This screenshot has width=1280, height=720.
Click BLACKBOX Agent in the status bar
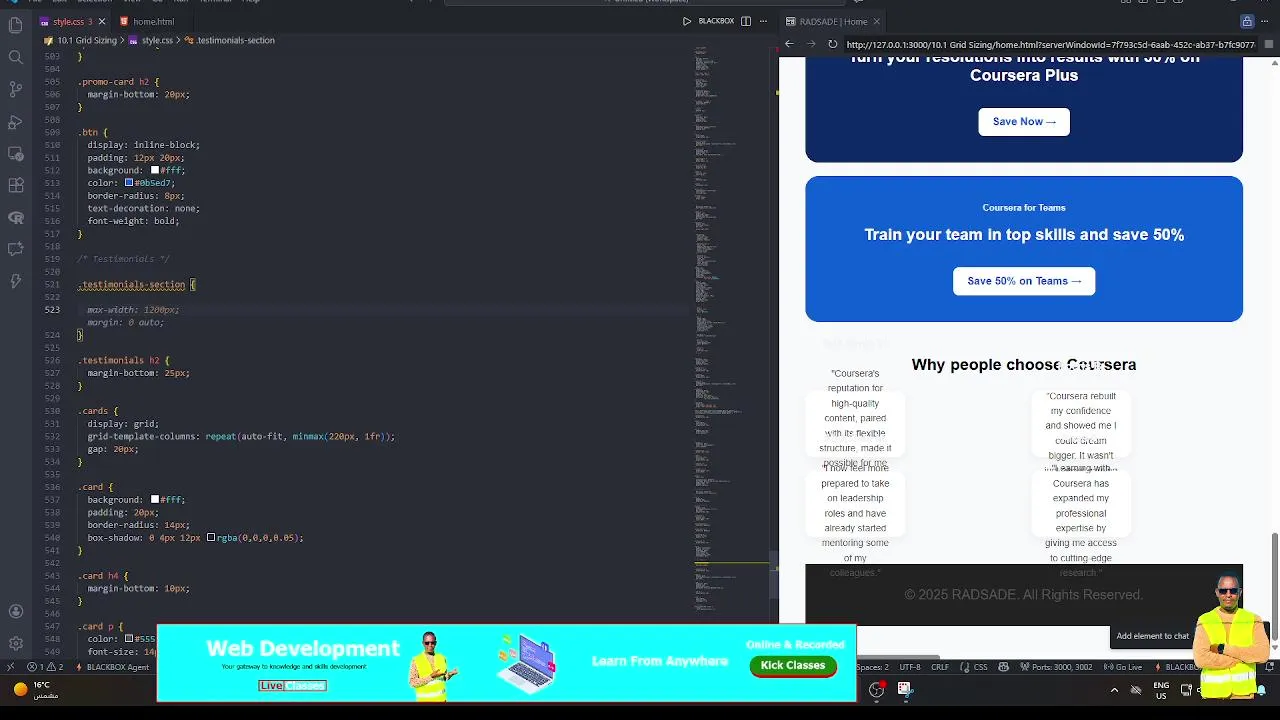tap(112, 667)
